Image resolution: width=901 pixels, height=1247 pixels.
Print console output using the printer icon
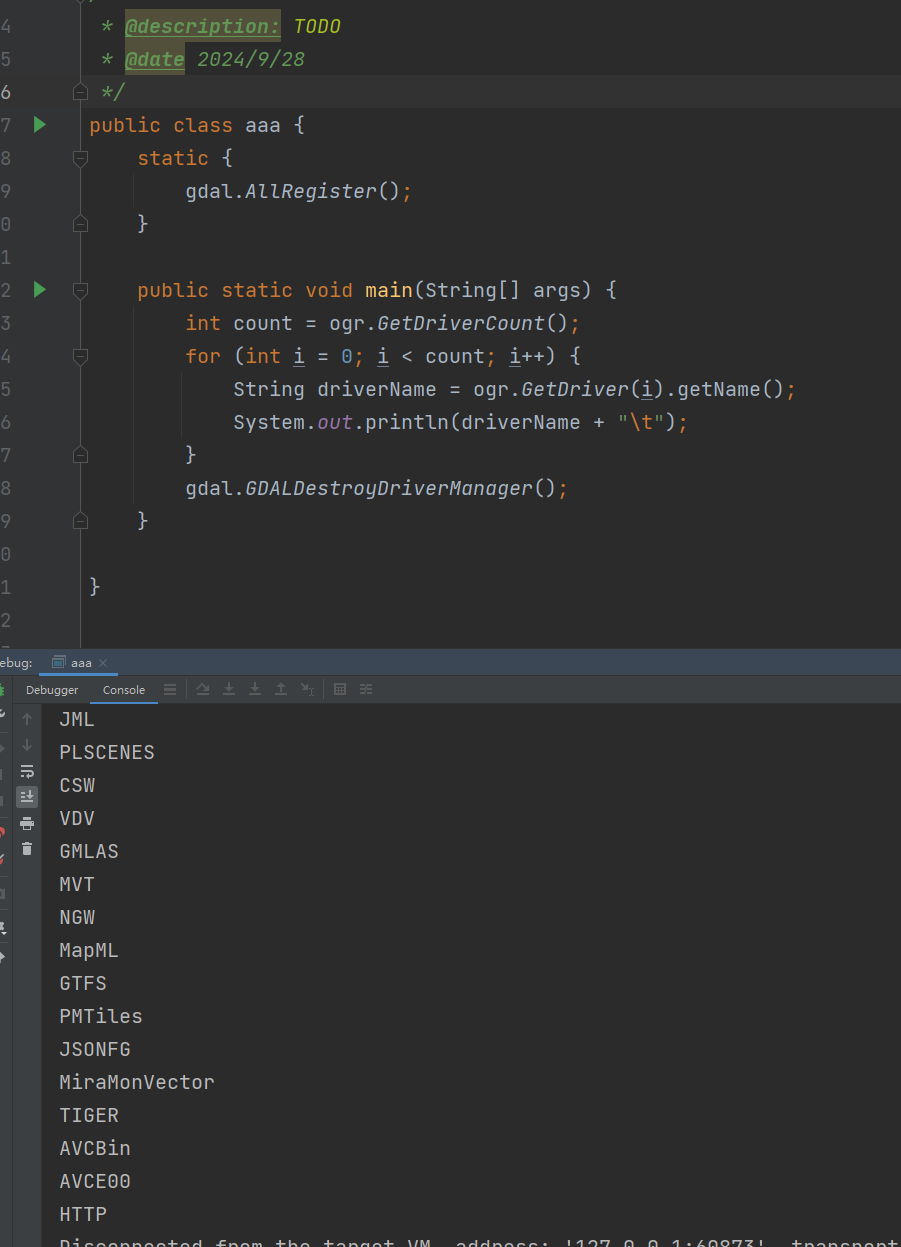tap(26, 823)
